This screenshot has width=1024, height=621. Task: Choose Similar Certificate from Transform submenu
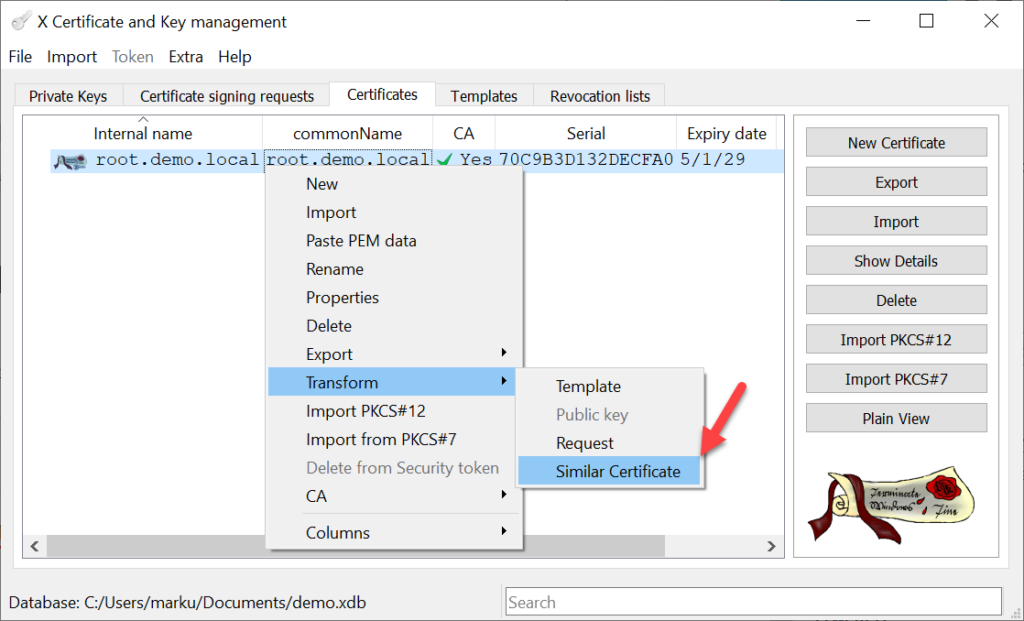pyautogui.click(x=617, y=472)
